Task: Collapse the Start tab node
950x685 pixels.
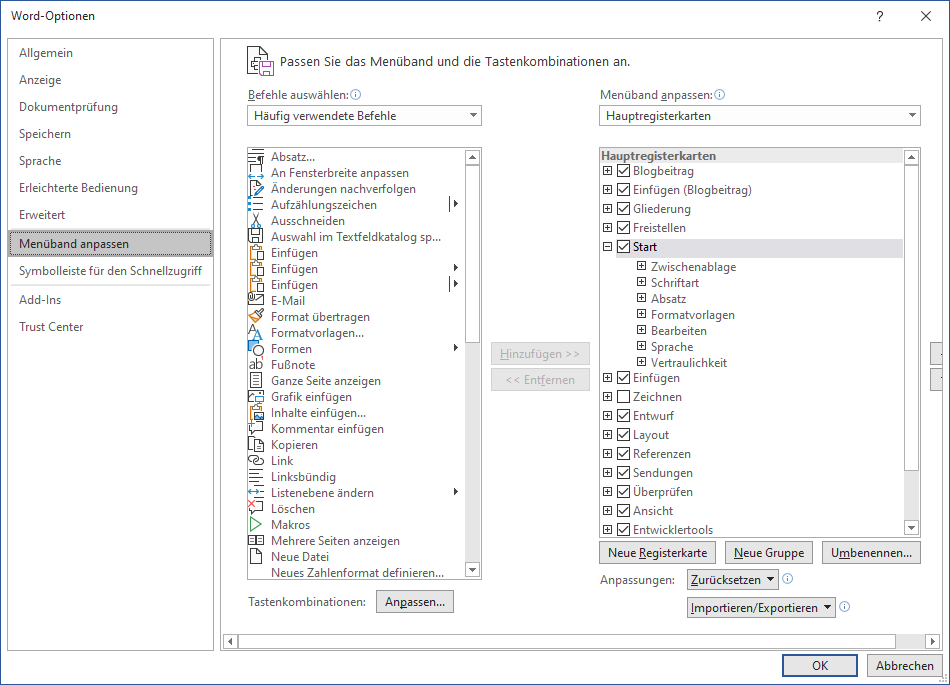Action: [608, 247]
